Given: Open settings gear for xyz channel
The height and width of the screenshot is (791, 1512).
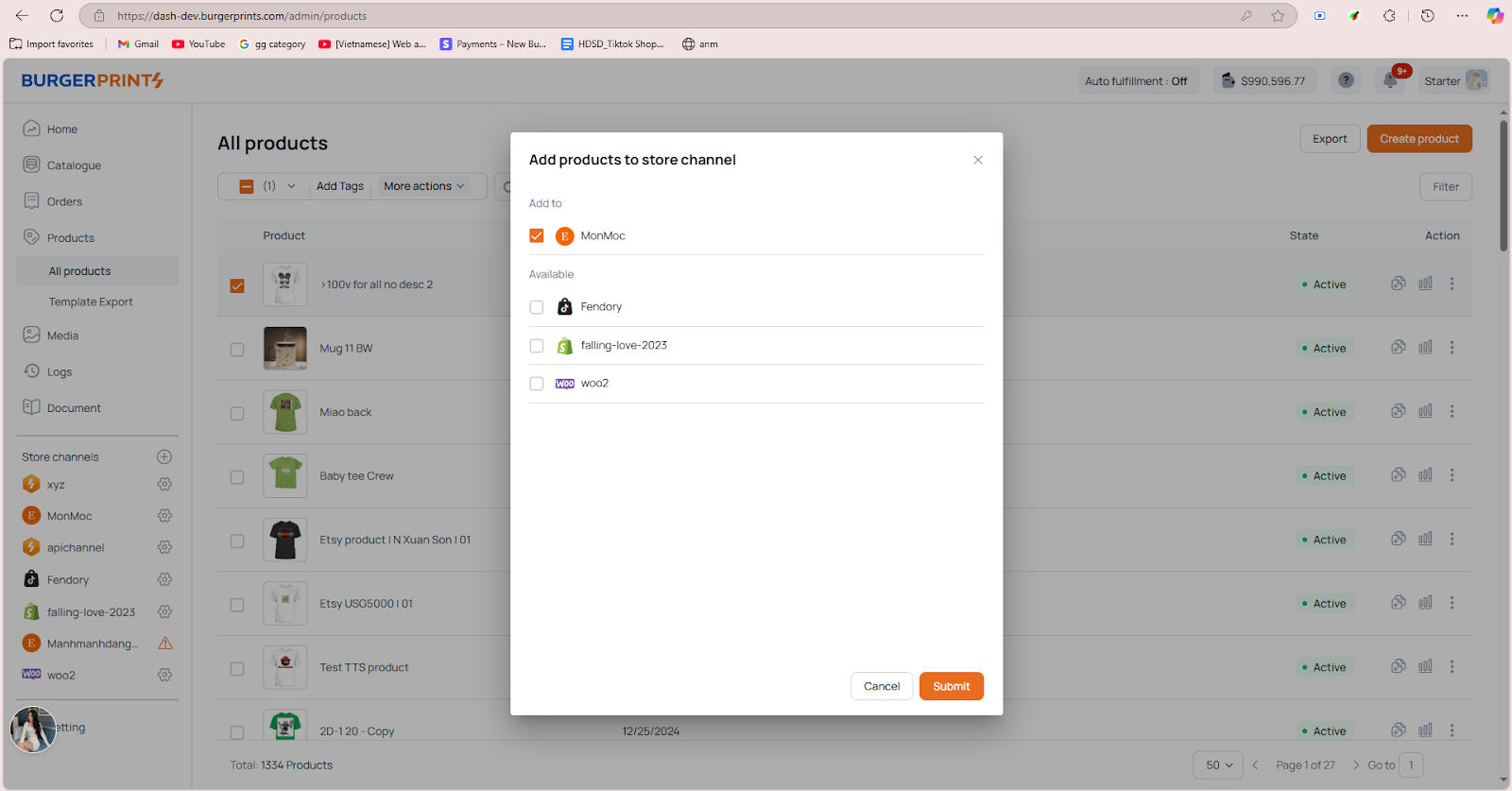Looking at the screenshot, I should (164, 484).
